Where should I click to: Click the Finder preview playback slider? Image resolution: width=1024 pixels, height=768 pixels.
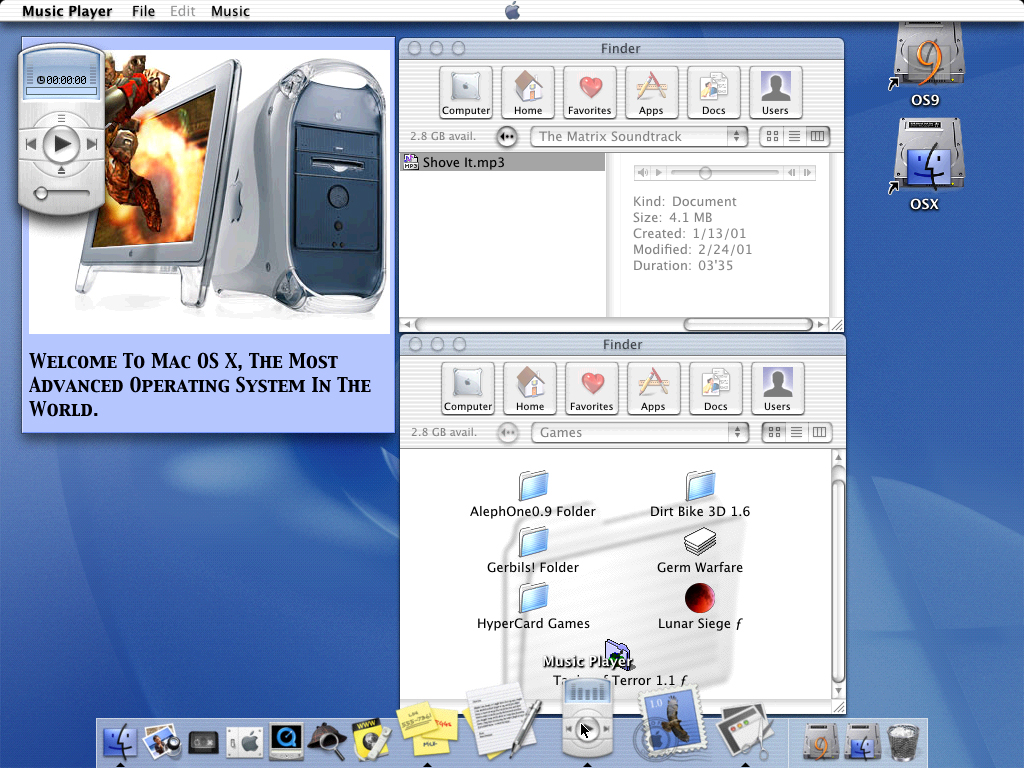(725, 172)
